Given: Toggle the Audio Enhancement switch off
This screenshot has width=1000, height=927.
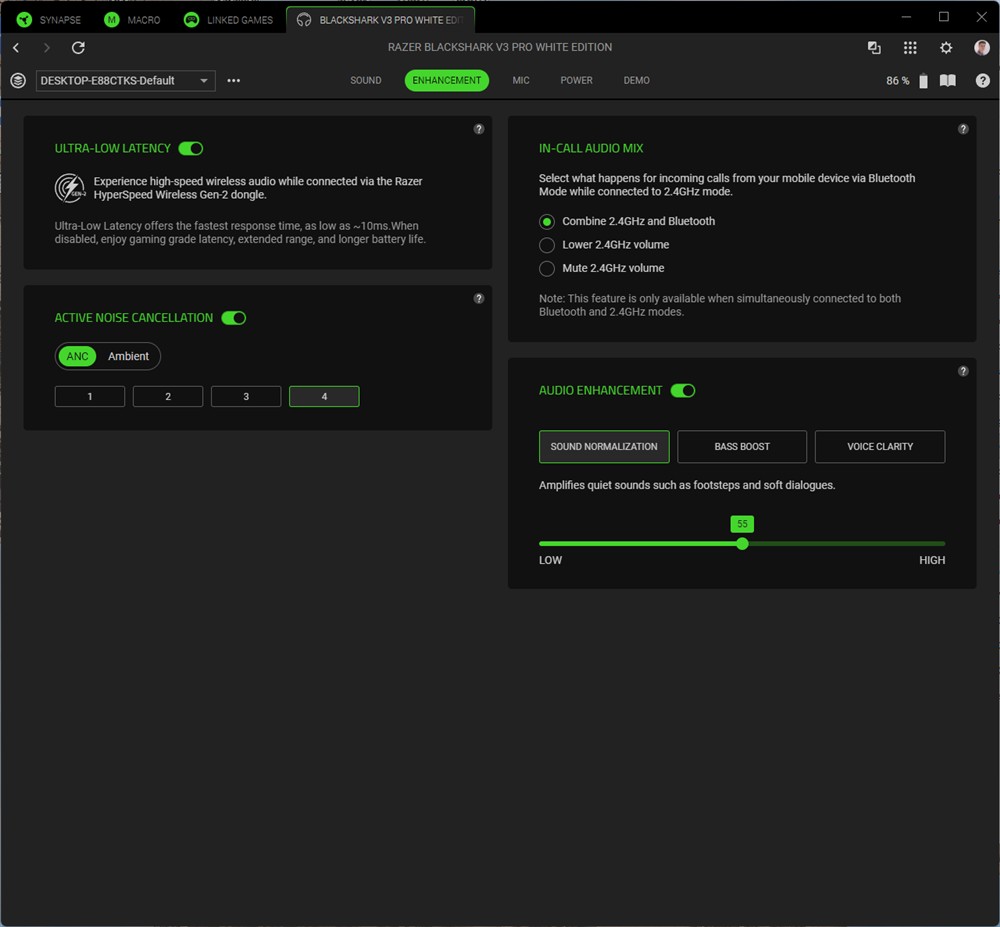Looking at the screenshot, I should (x=683, y=391).
